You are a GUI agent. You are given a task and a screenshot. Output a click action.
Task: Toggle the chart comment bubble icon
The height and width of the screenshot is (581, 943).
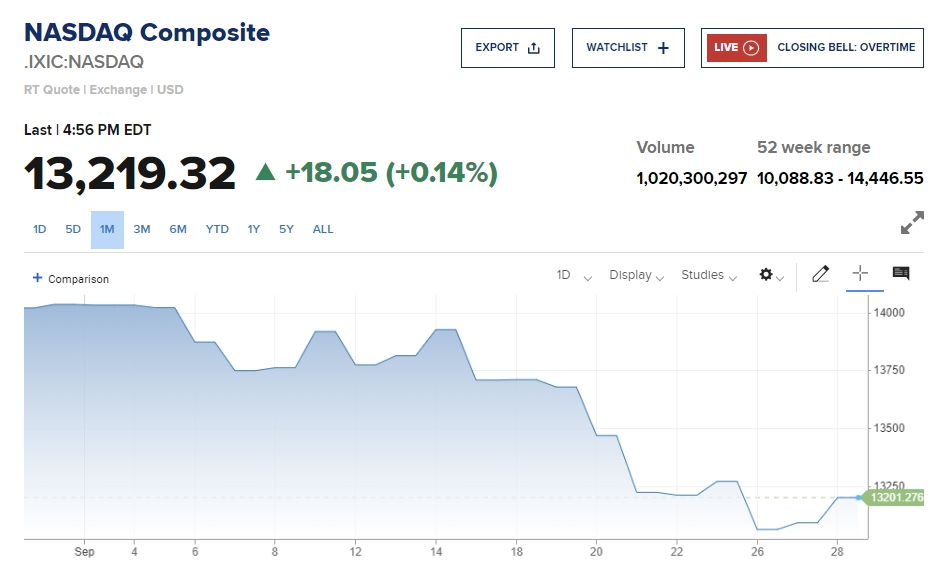(x=901, y=274)
